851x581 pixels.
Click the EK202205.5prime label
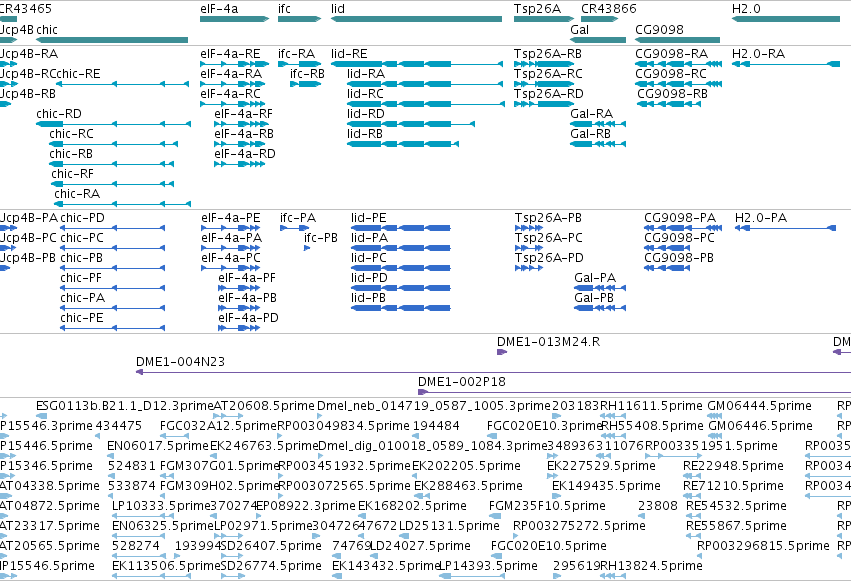coord(466,466)
